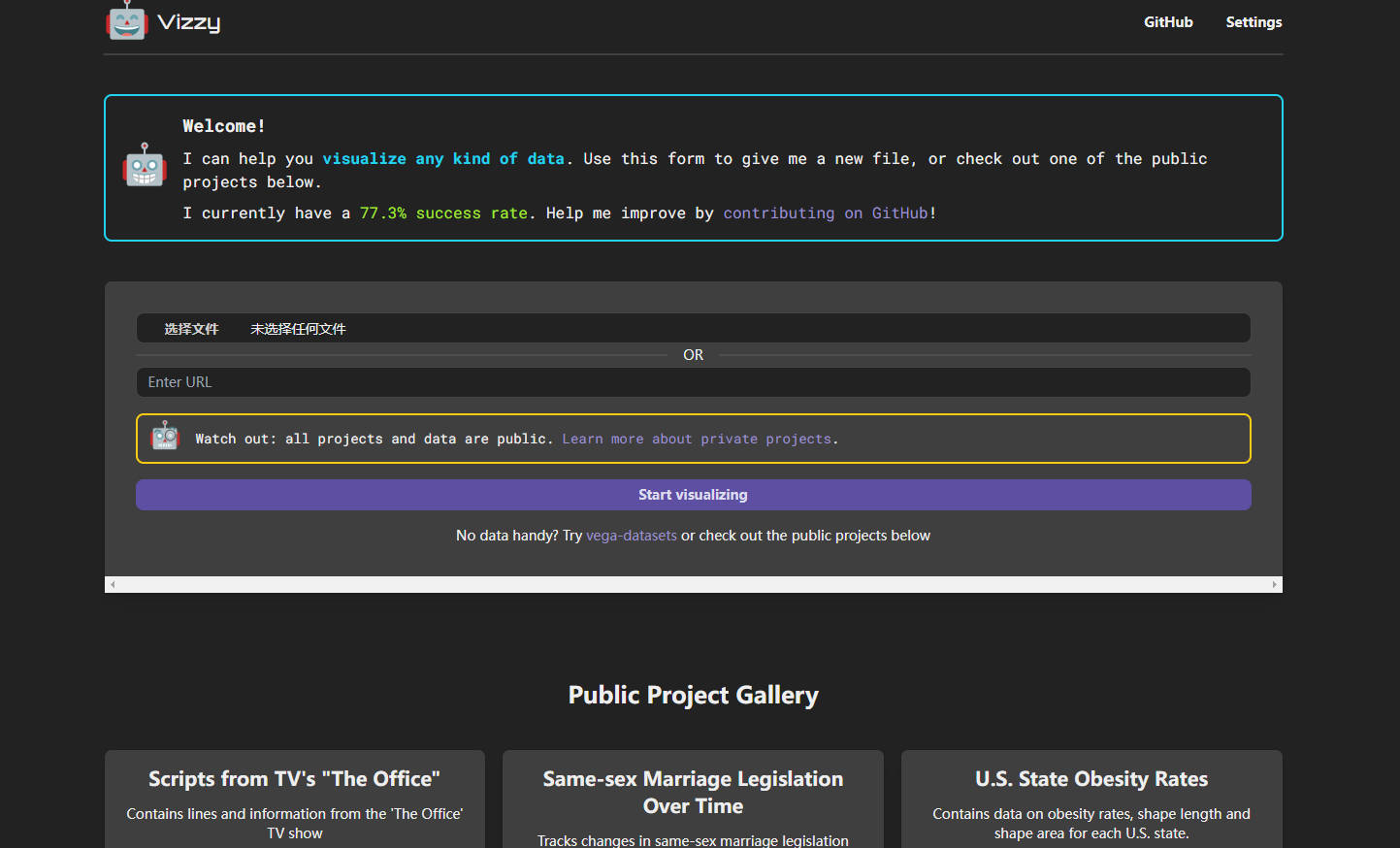This screenshot has width=1400, height=848.
Task: Click the 未选择任何文件 file status label
Action: click(298, 329)
